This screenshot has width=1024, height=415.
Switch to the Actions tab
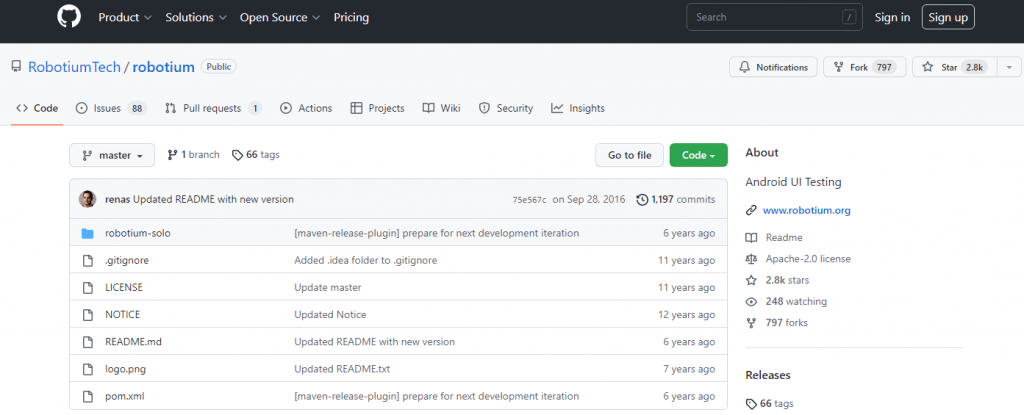306,108
